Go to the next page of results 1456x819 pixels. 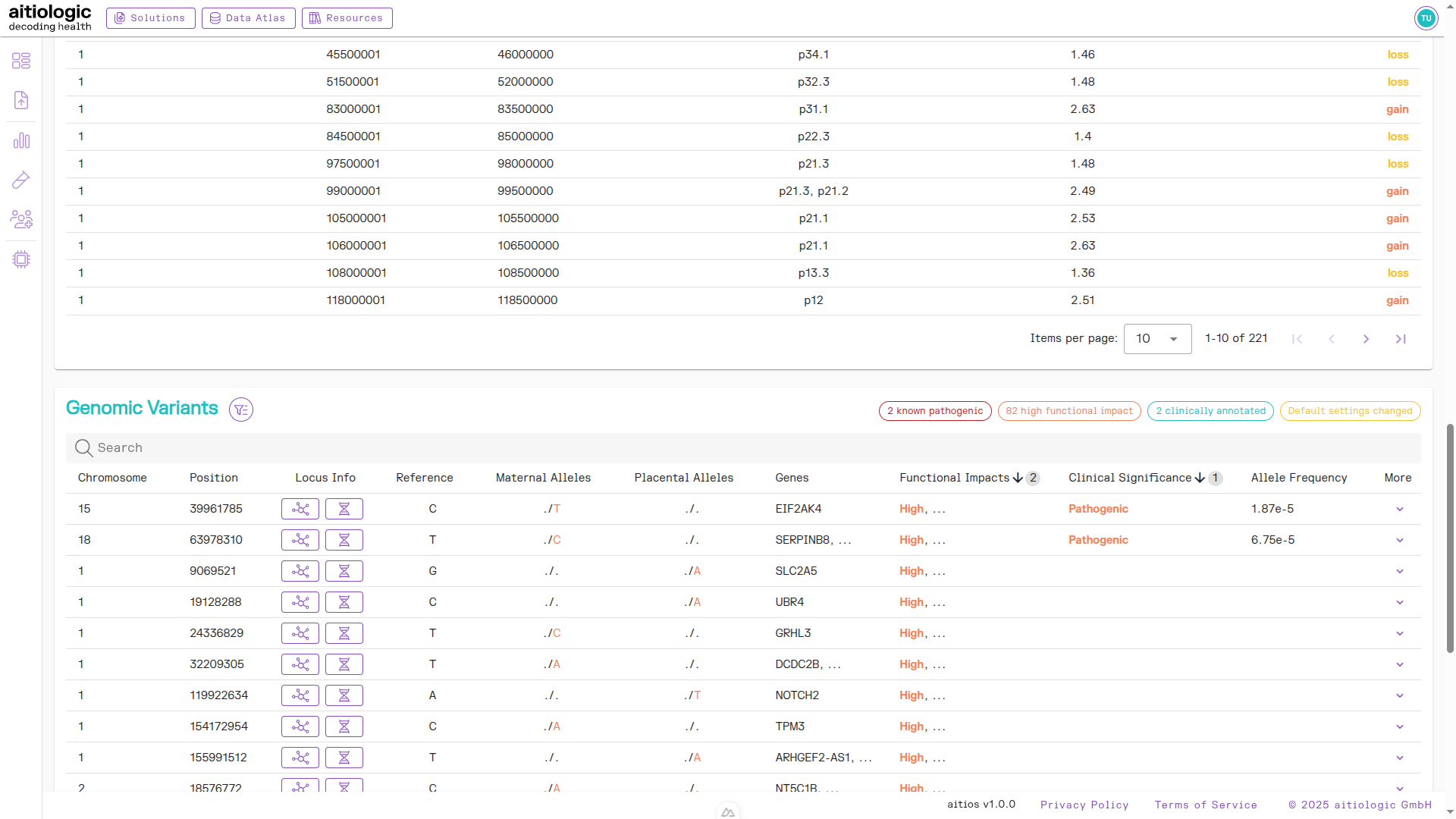1366,339
